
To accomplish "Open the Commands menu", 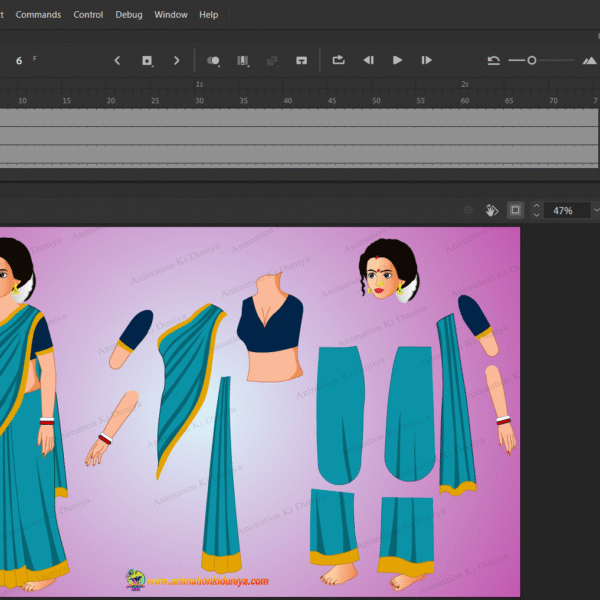I will pos(38,15).
